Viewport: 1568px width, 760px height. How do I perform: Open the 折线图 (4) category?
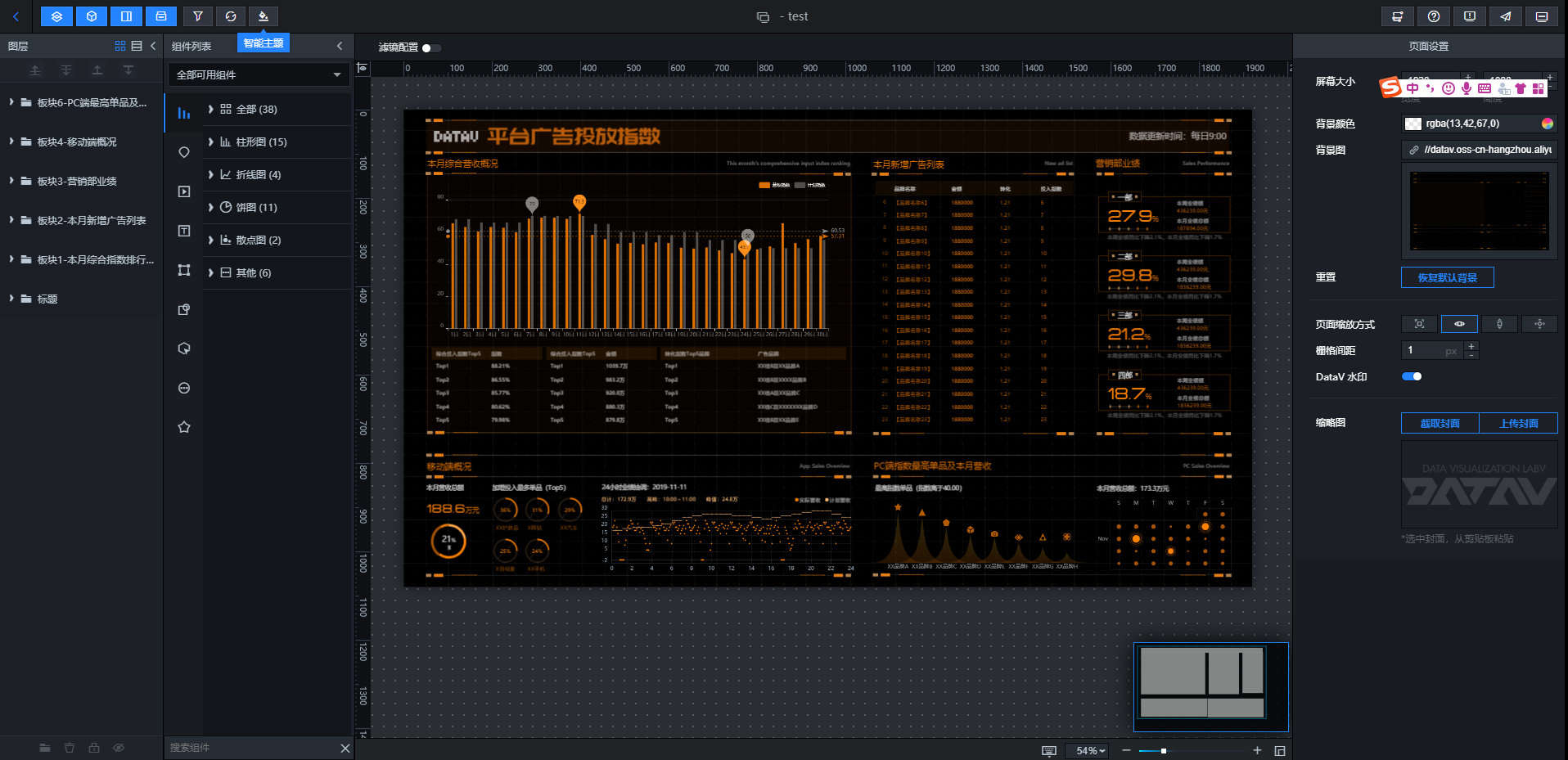coord(277,174)
